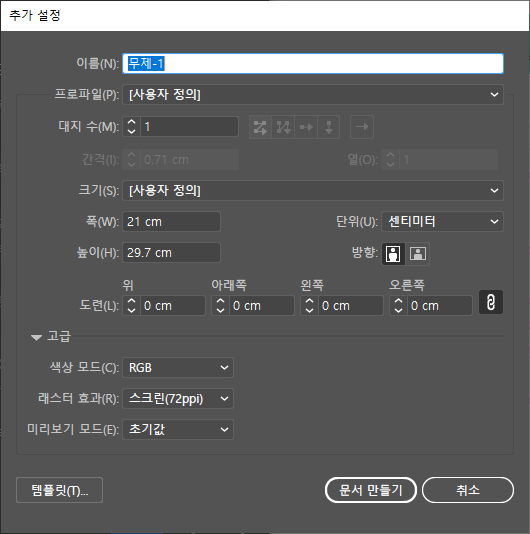530x534 pixels.
Task: Select the grid by column arrangement icon
Action: coord(283,127)
